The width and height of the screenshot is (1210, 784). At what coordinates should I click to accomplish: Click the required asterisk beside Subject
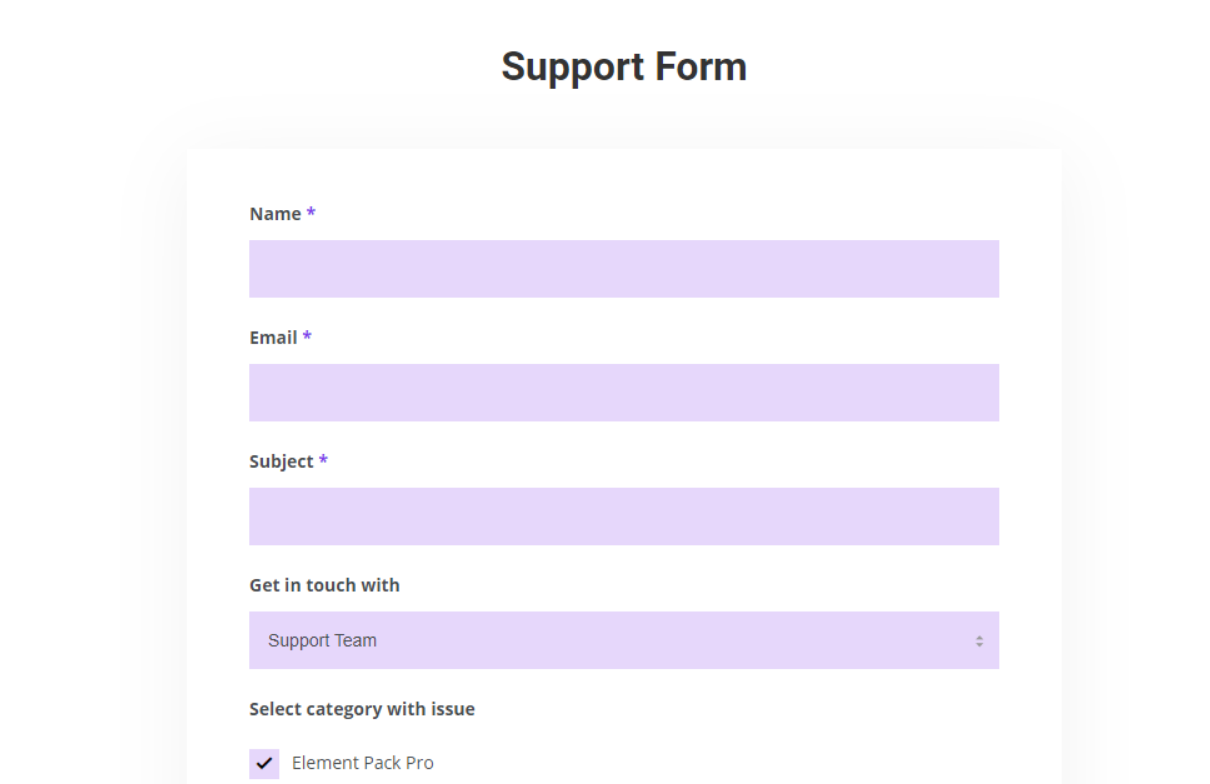coord(323,461)
